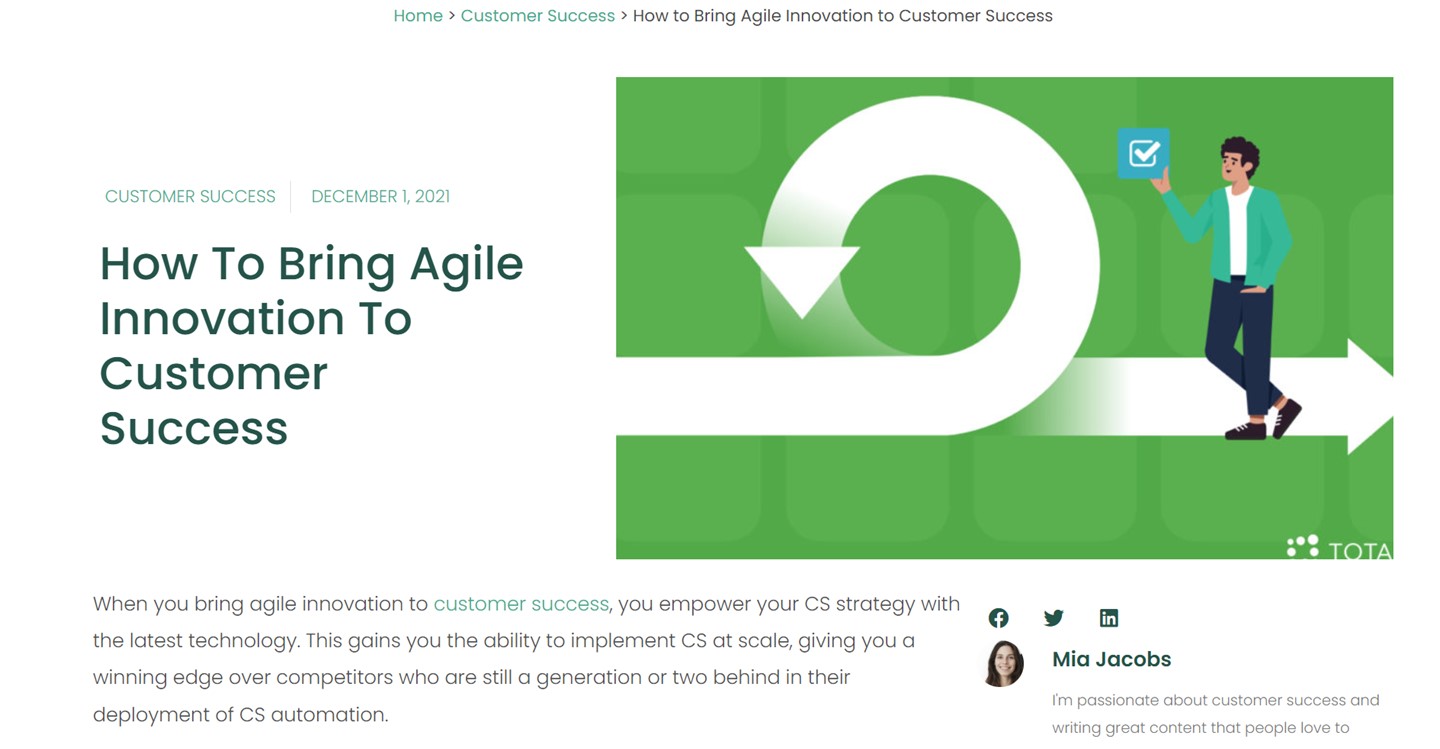Click the current page breadcrumb title

(x=843, y=16)
